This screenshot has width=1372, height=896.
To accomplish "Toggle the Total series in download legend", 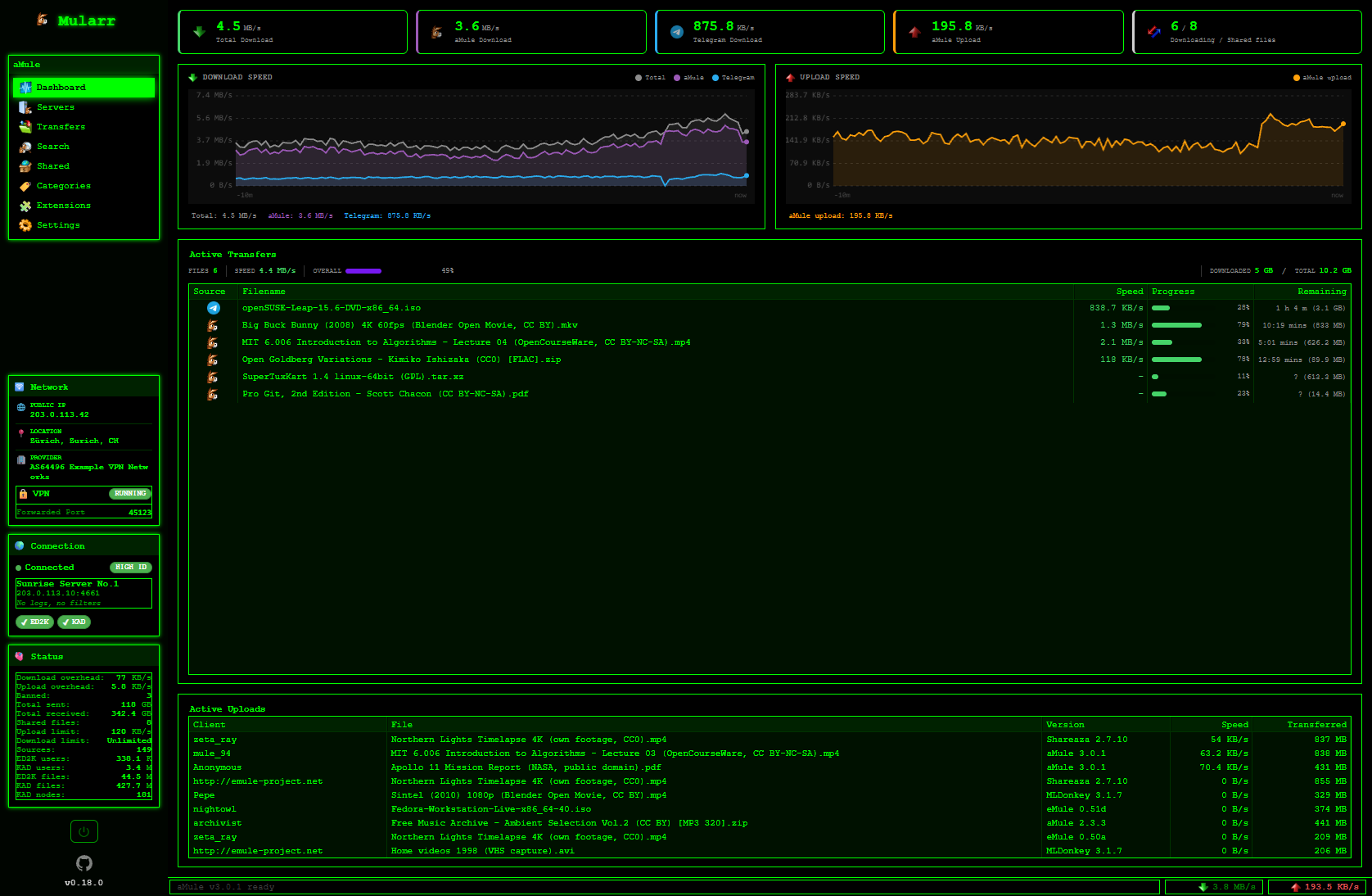I will click(x=650, y=78).
